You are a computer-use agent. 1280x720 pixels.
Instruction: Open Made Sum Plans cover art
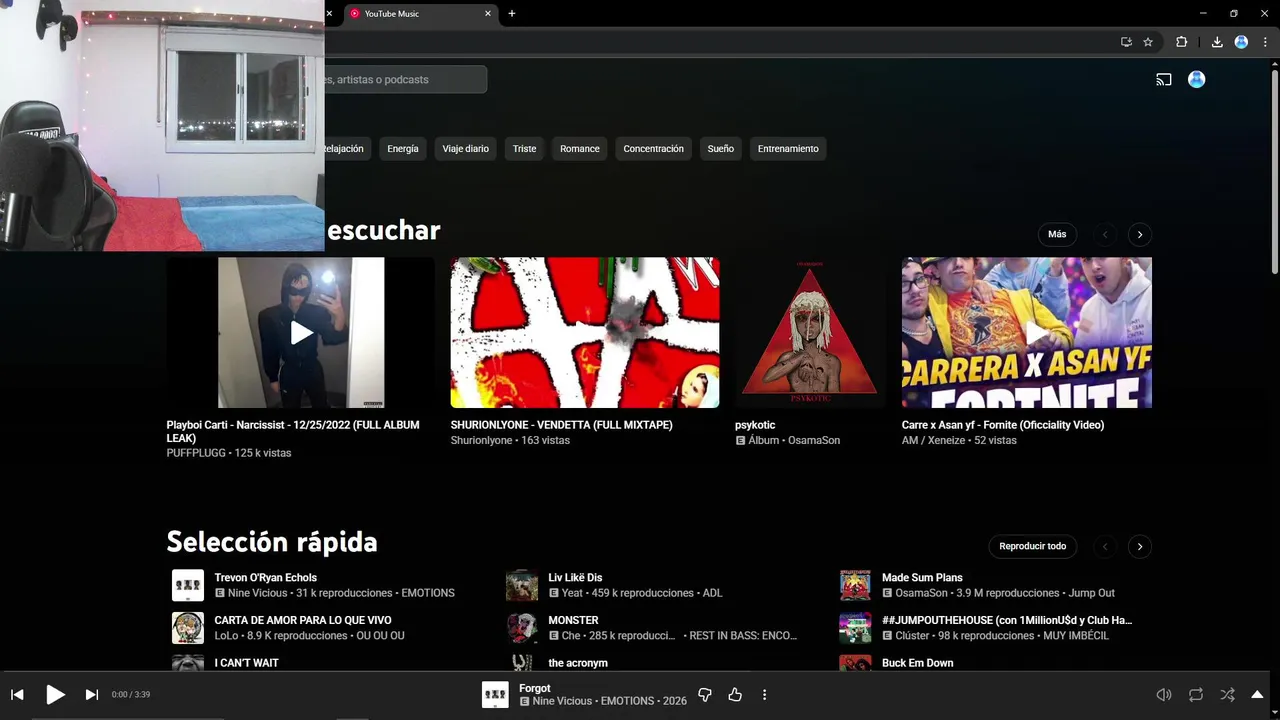pos(855,585)
